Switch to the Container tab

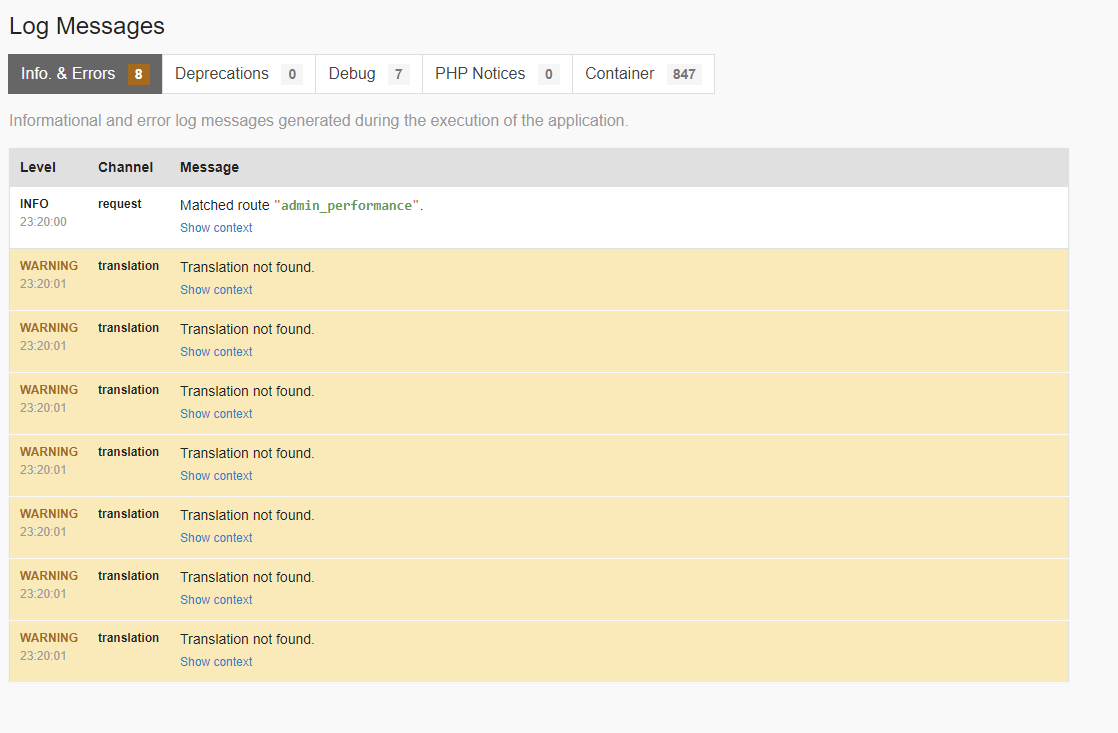(643, 74)
